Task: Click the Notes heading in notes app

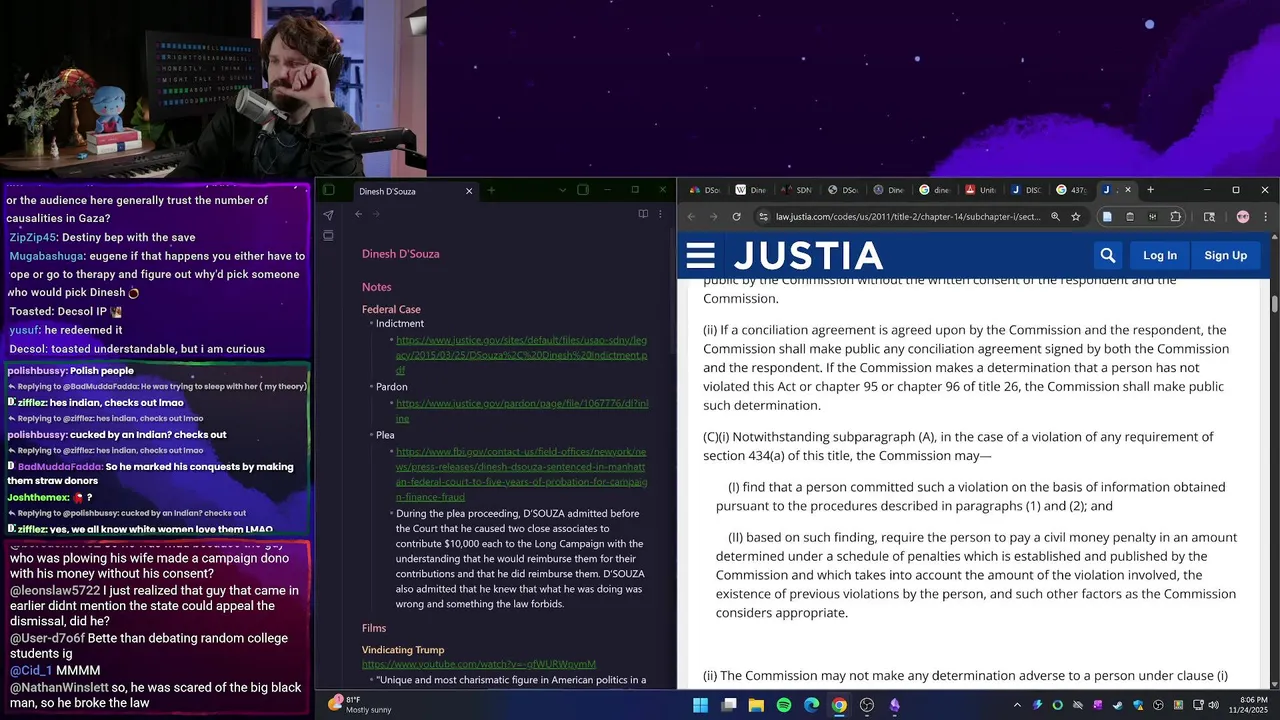Action: tap(377, 287)
